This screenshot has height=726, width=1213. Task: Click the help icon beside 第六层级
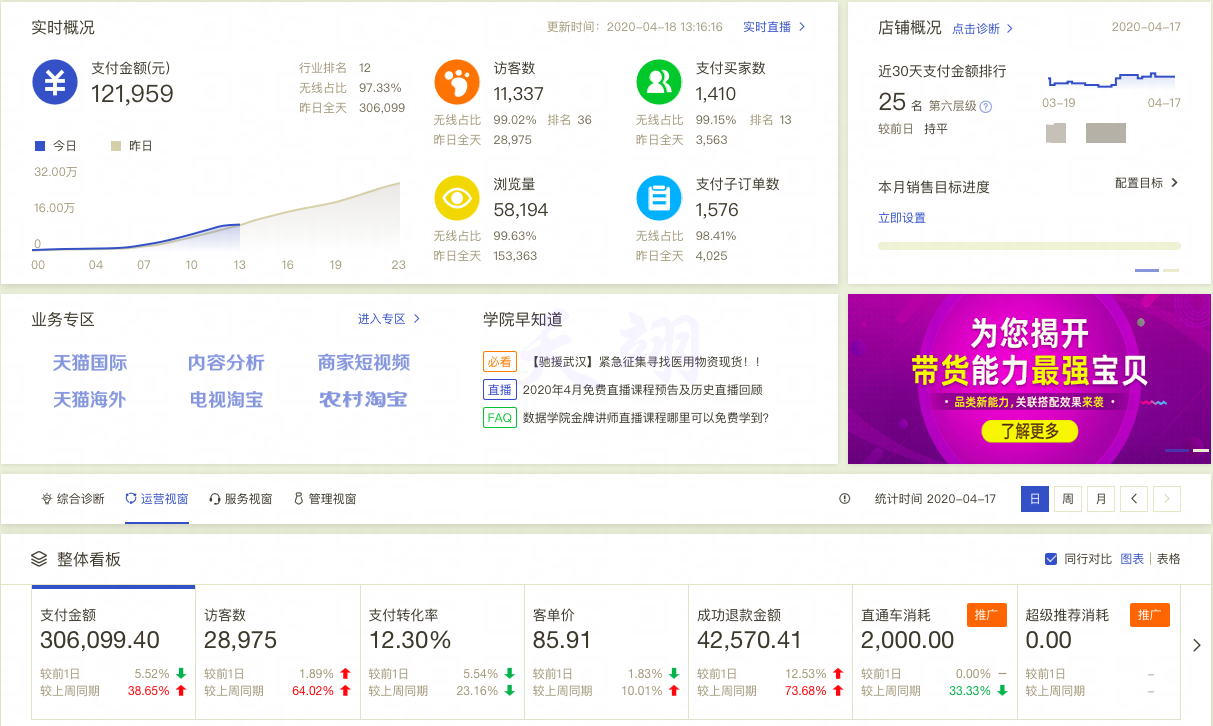tap(986, 106)
